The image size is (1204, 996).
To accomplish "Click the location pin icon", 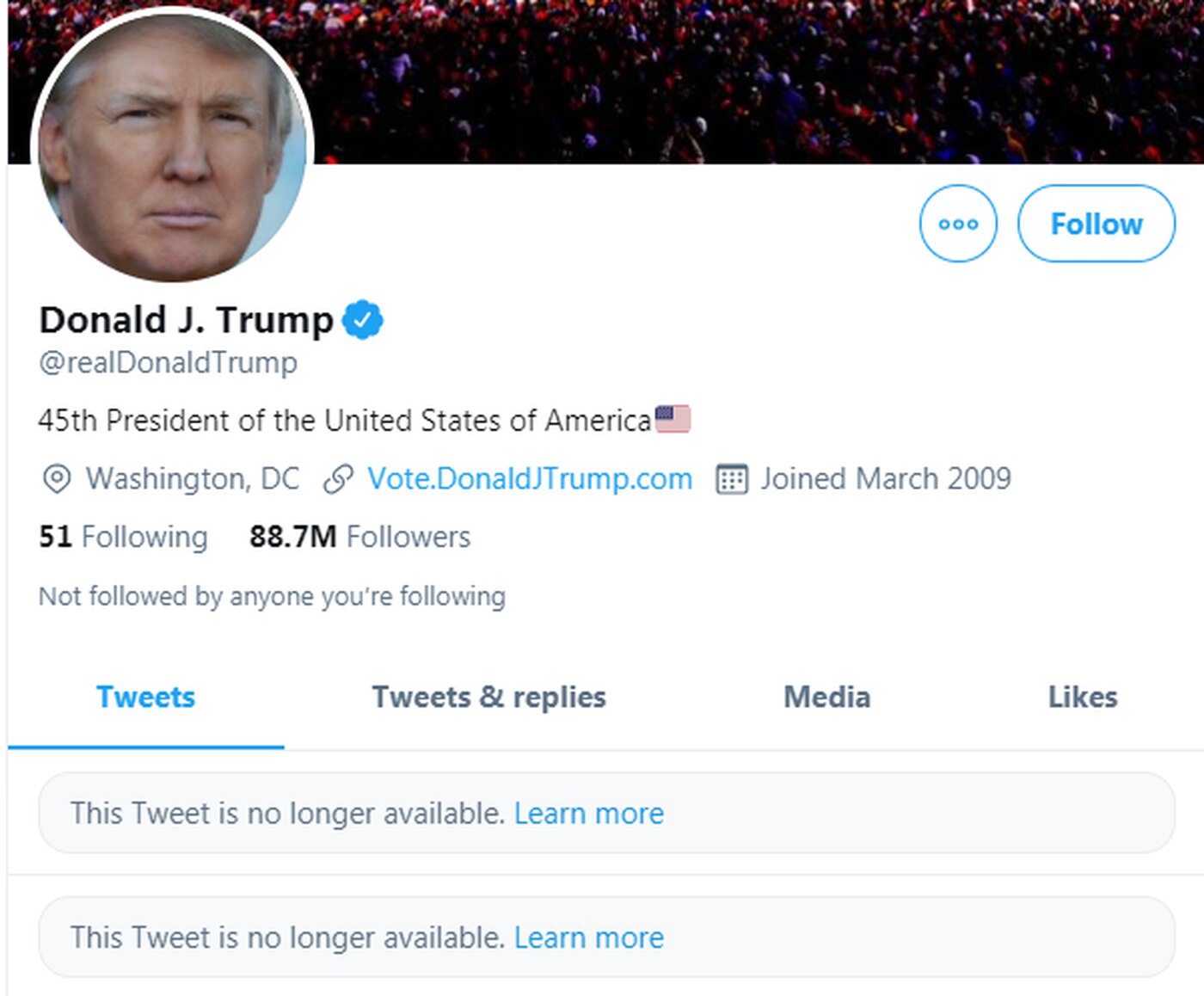I will click(x=57, y=479).
